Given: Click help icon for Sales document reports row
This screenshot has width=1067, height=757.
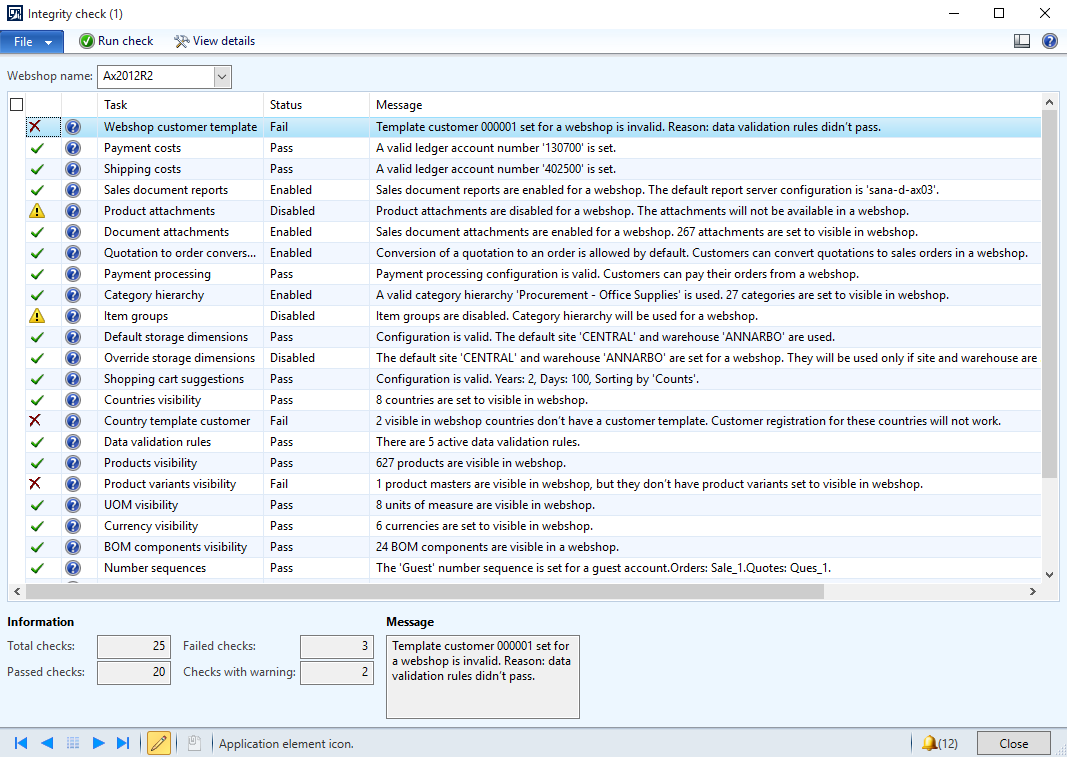Looking at the screenshot, I should [73, 190].
